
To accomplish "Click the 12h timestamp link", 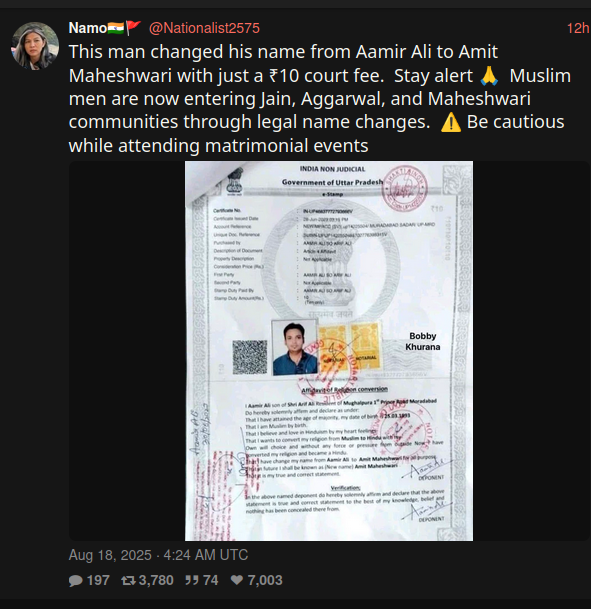I will (x=578, y=28).
